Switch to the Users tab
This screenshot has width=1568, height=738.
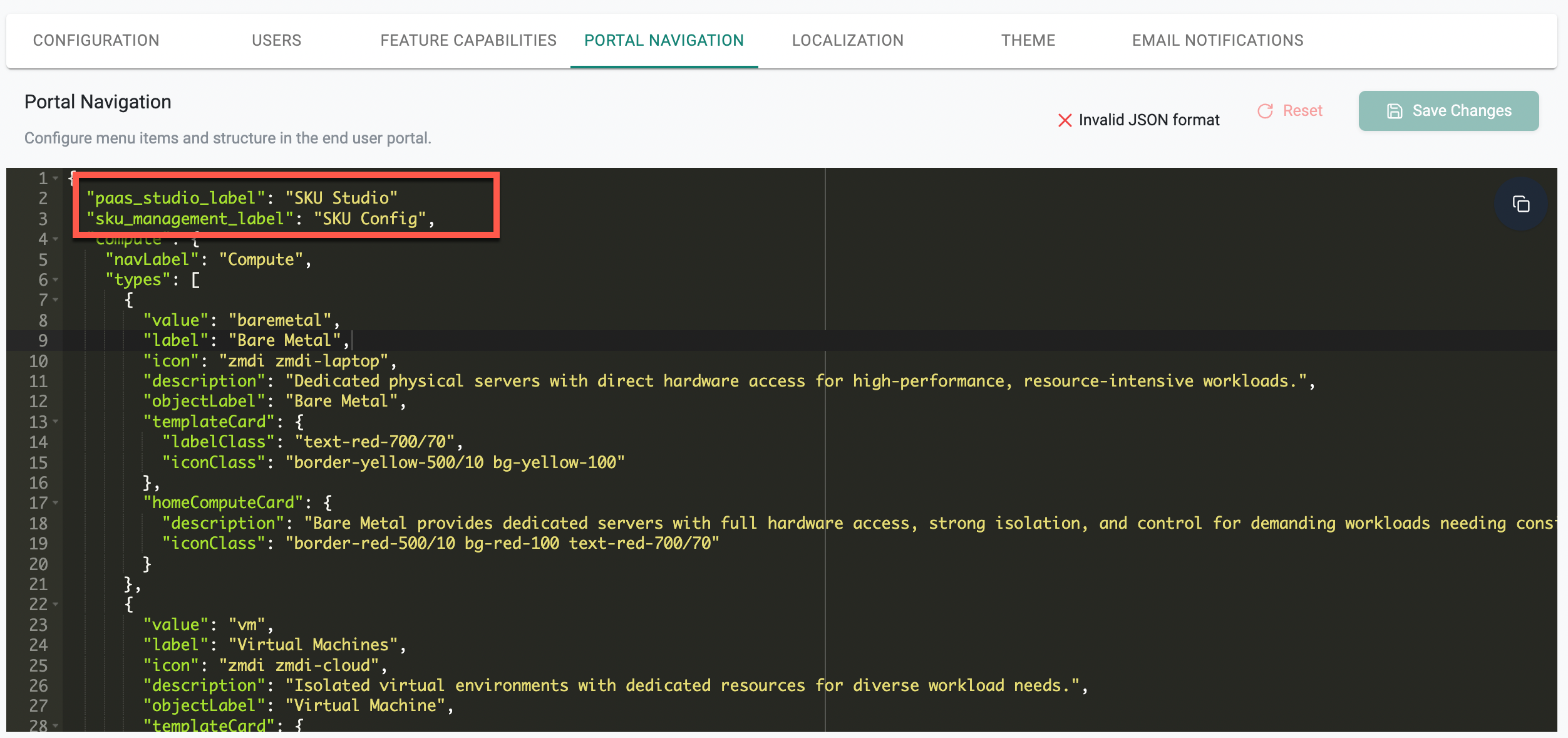pos(276,41)
